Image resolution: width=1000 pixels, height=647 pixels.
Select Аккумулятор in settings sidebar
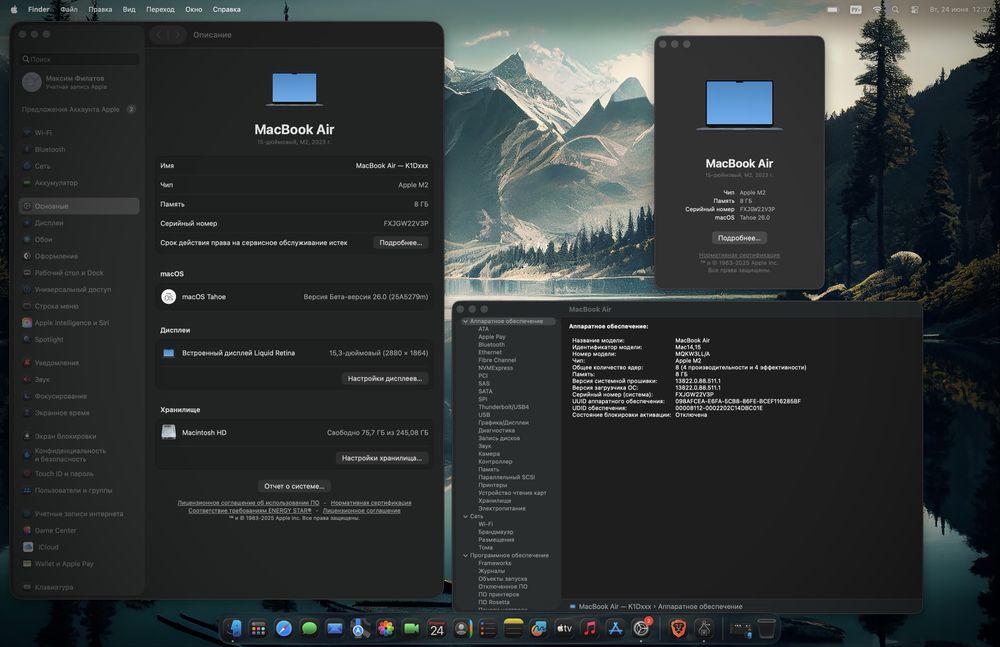tap(79, 182)
